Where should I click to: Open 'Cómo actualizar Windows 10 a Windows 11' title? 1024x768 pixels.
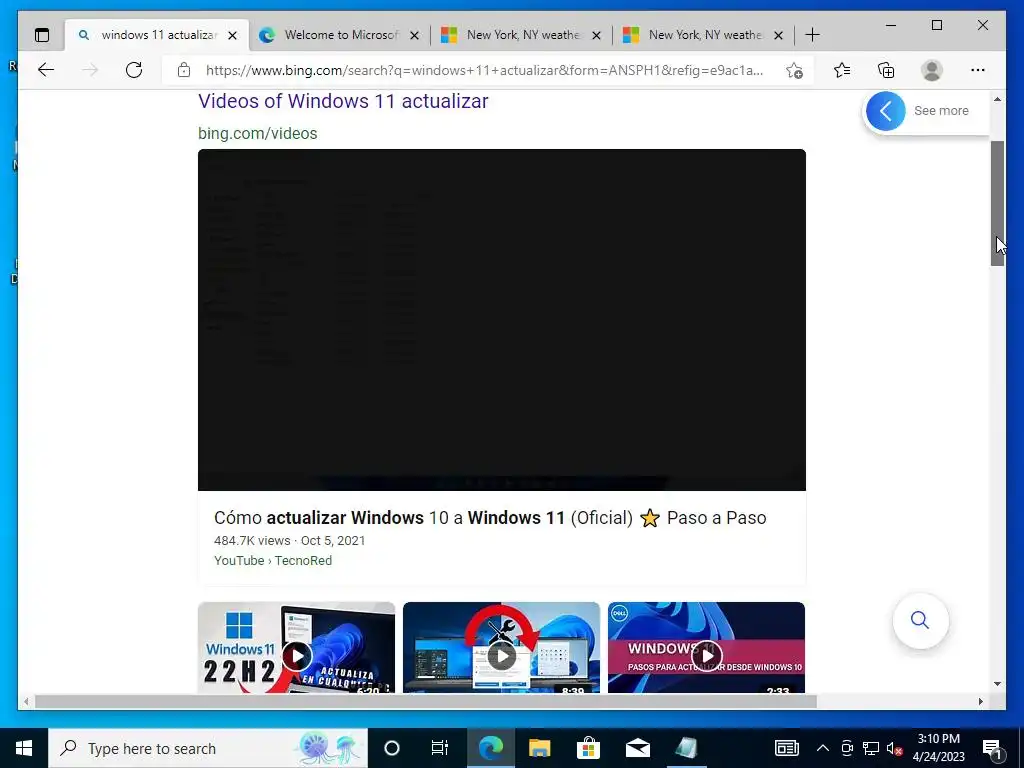[x=490, y=518]
